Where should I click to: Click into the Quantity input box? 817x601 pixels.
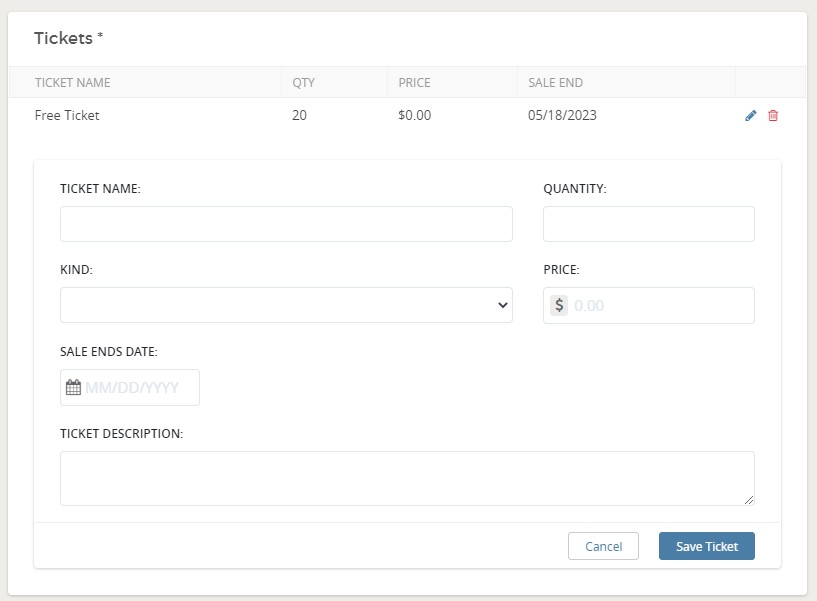[648, 224]
